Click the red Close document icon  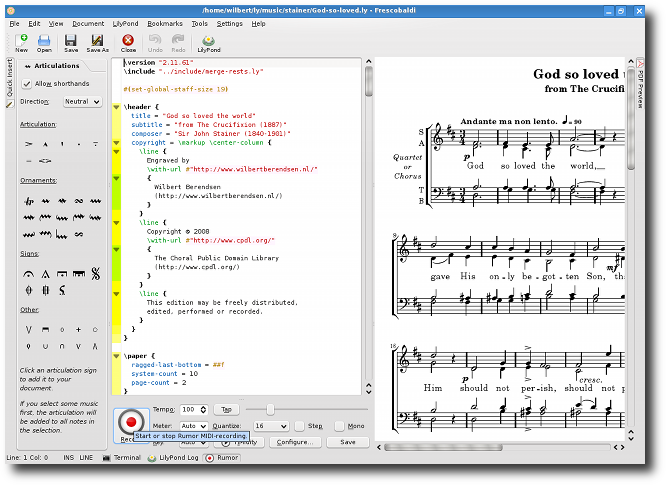128,43
